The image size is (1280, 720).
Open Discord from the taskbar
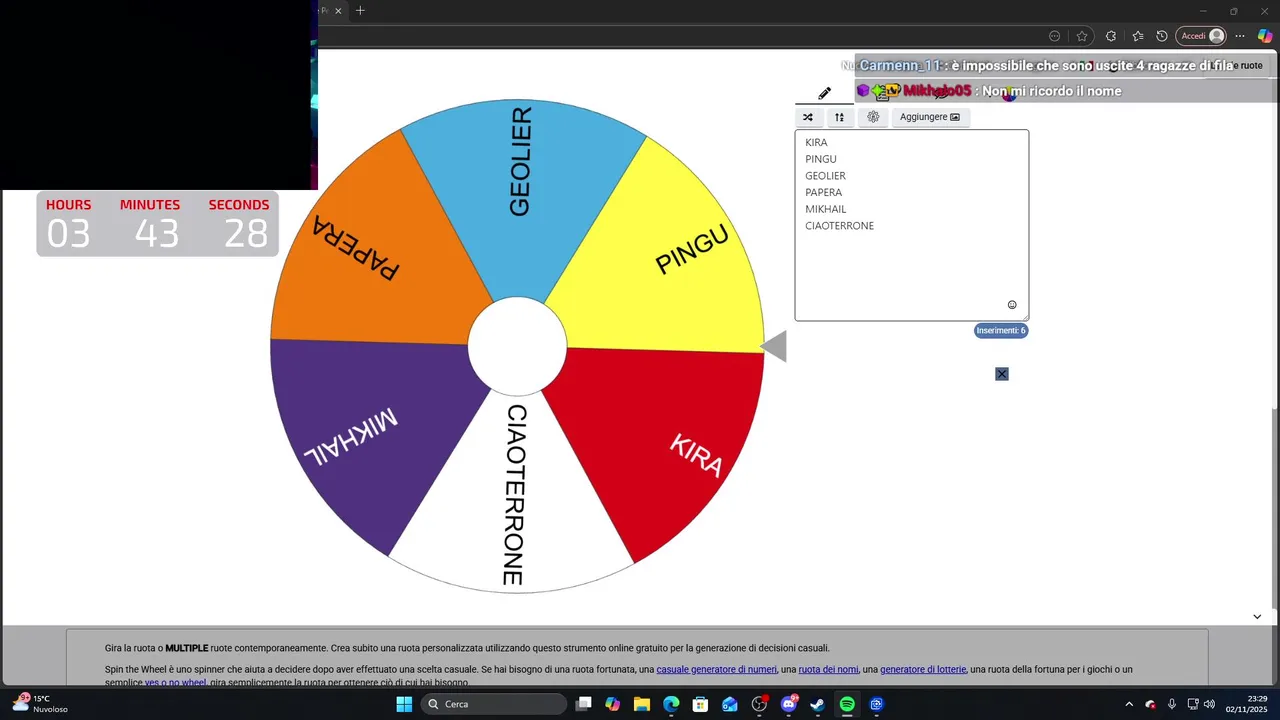[788, 704]
